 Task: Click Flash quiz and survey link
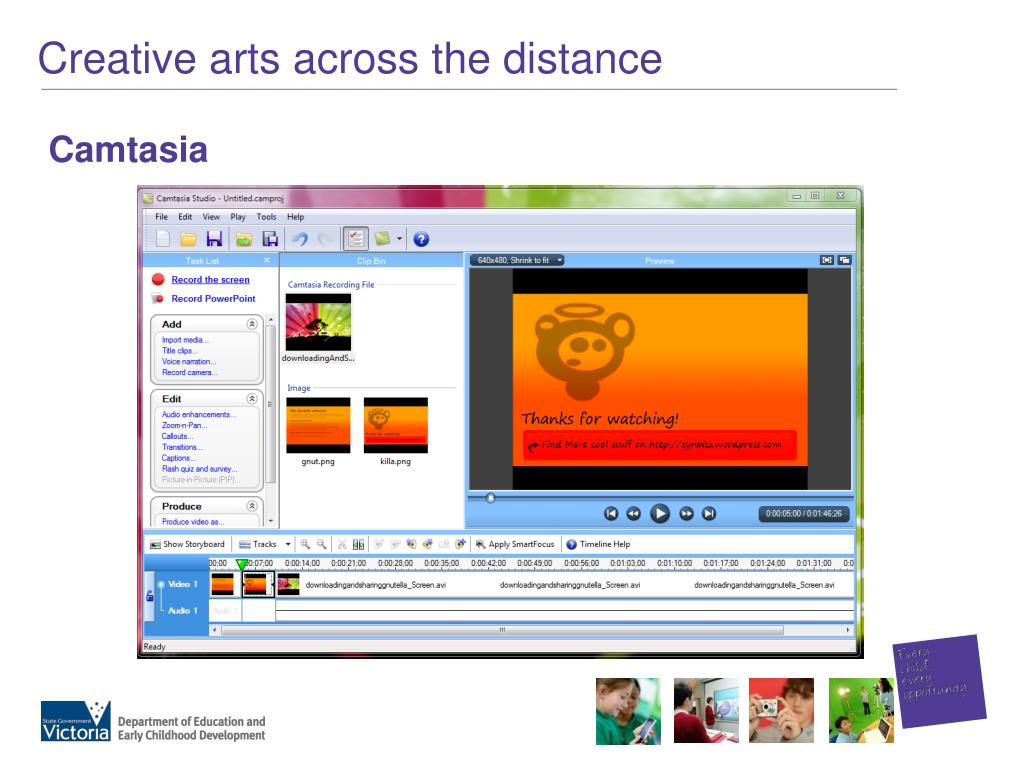(x=200, y=469)
